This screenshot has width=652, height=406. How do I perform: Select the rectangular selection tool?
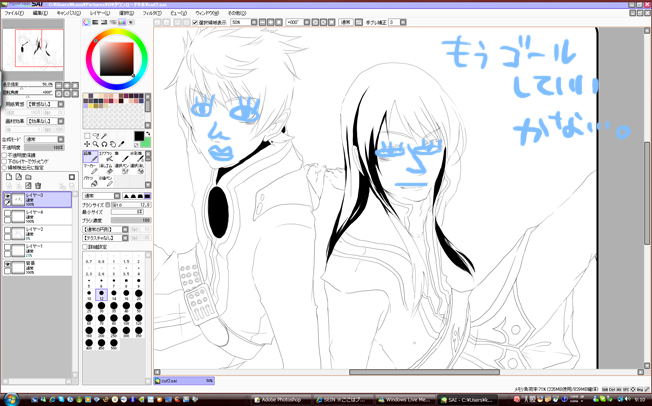[87, 136]
